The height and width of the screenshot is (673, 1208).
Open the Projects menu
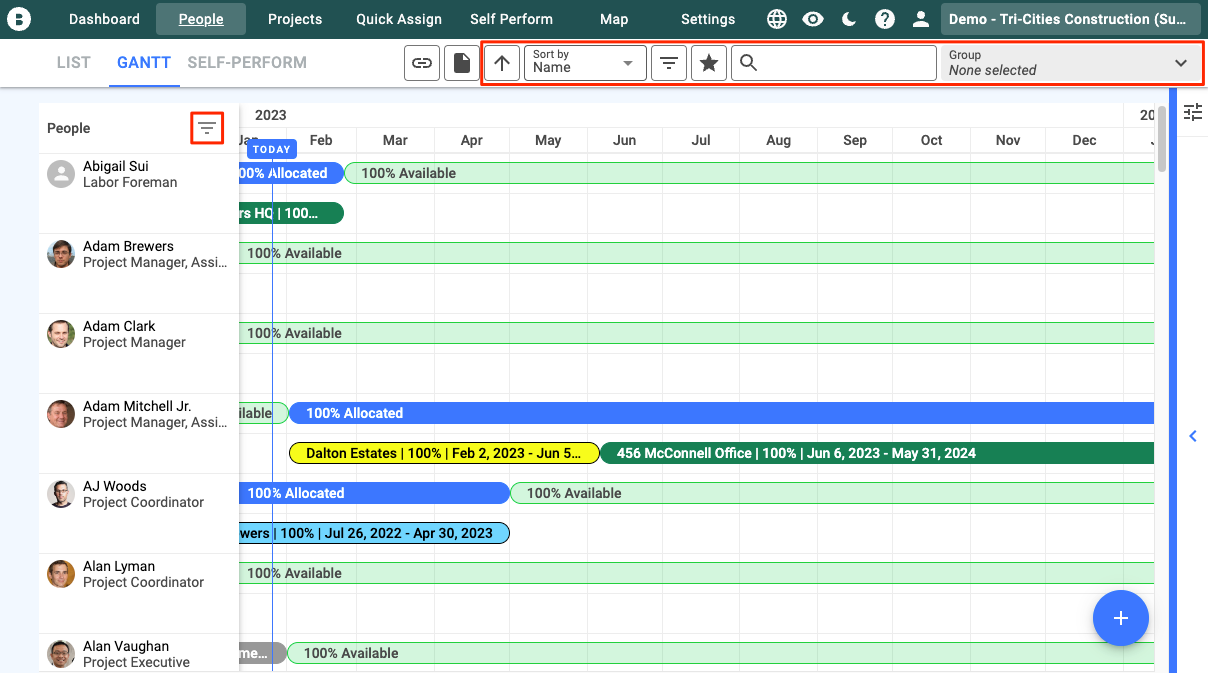pos(295,19)
